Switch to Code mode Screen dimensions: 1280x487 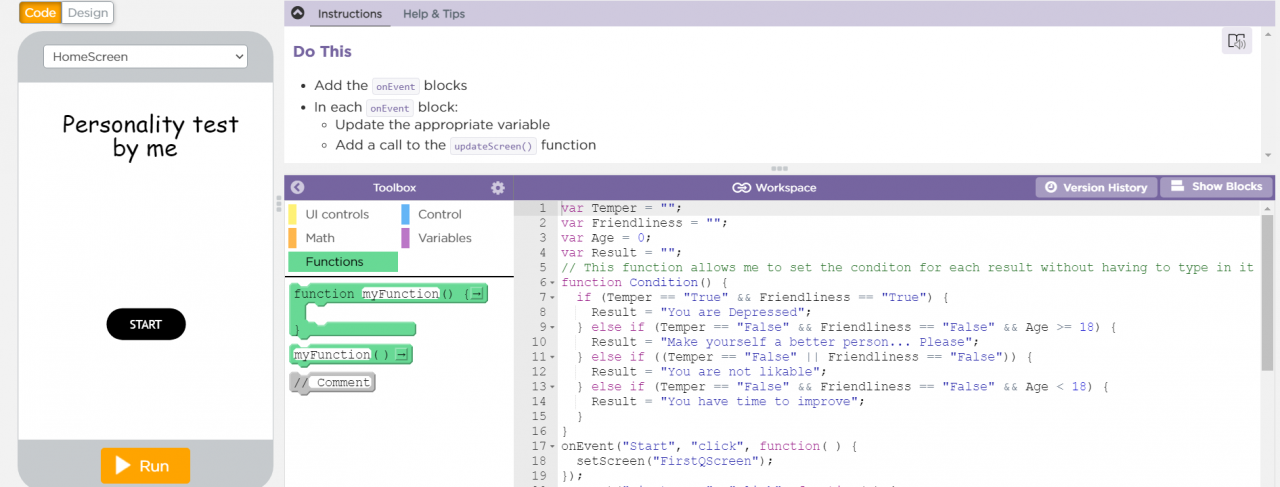[x=40, y=13]
